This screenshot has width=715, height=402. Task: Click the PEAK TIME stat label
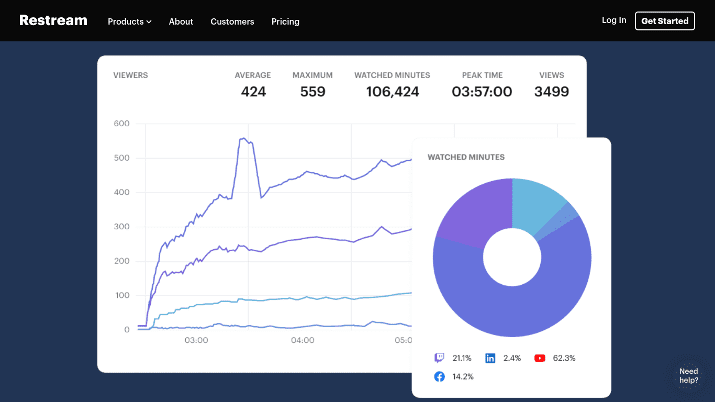[x=482, y=75]
